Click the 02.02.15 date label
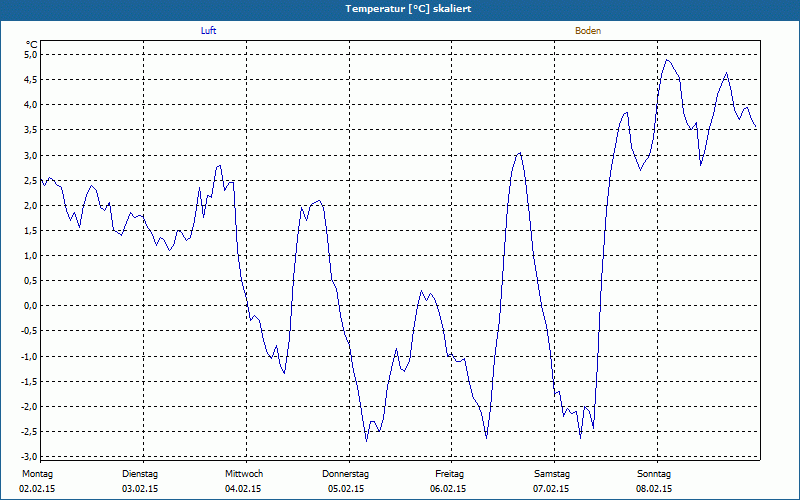Screen dimensions: 800x500 tap(37, 489)
